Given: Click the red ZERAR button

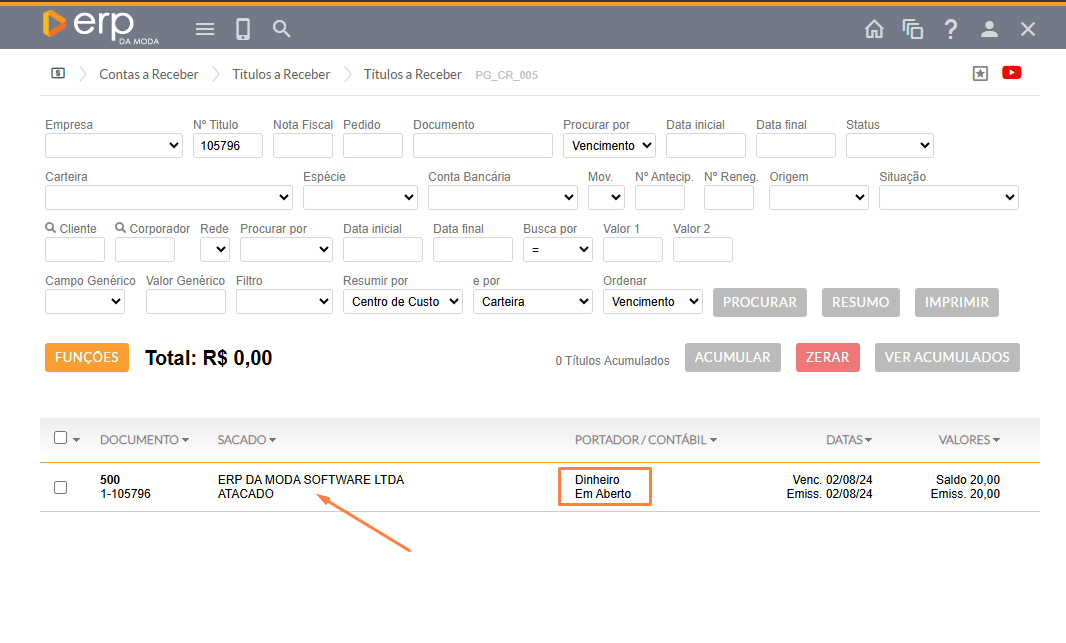Looking at the screenshot, I should (827, 357).
